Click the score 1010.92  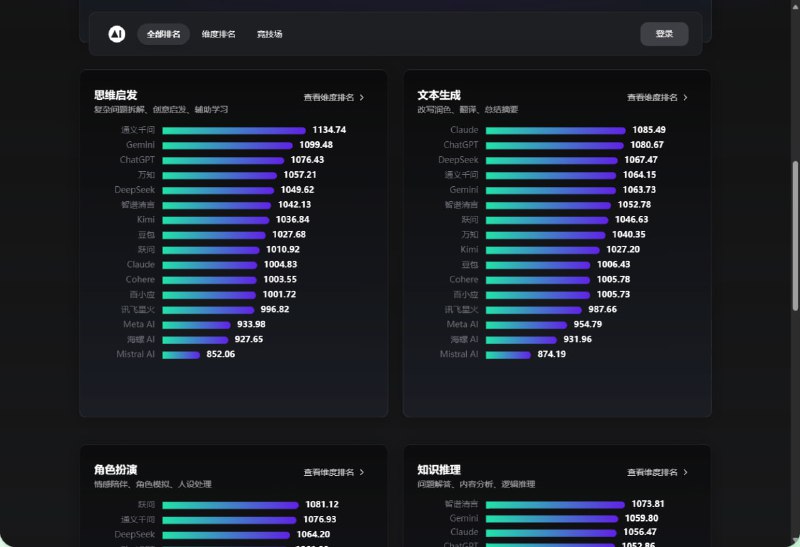coord(283,250)
